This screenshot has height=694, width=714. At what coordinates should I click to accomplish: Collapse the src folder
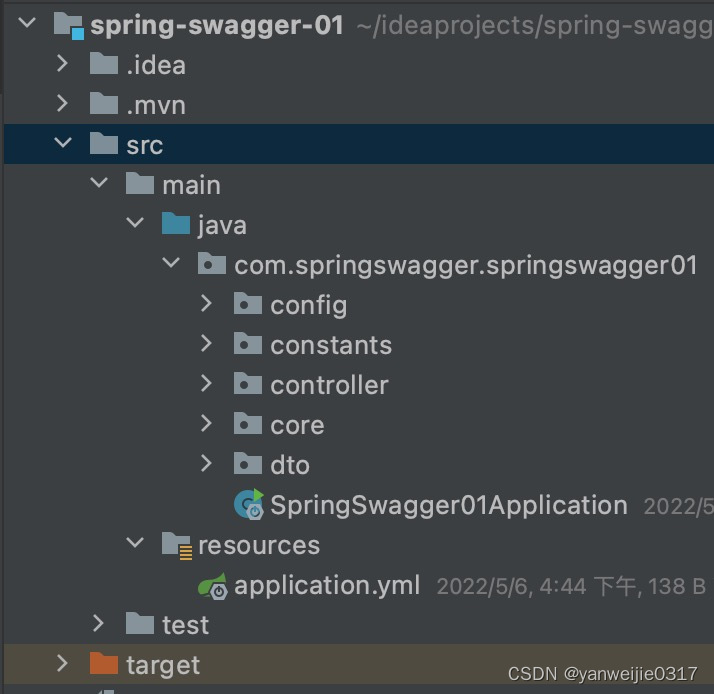[62, 143]
